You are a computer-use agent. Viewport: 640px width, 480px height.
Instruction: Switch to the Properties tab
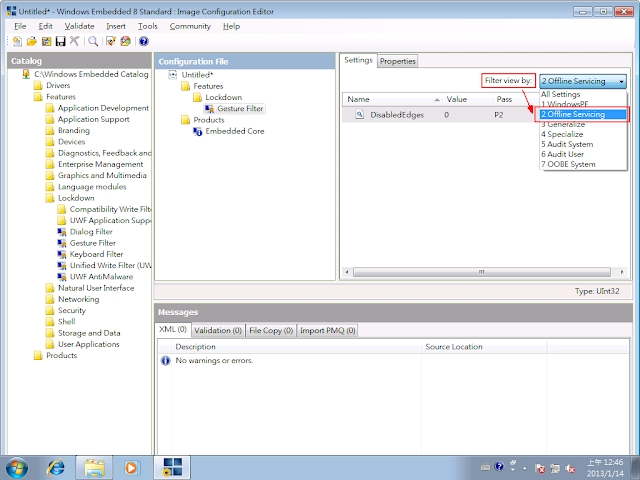[398, 61]
